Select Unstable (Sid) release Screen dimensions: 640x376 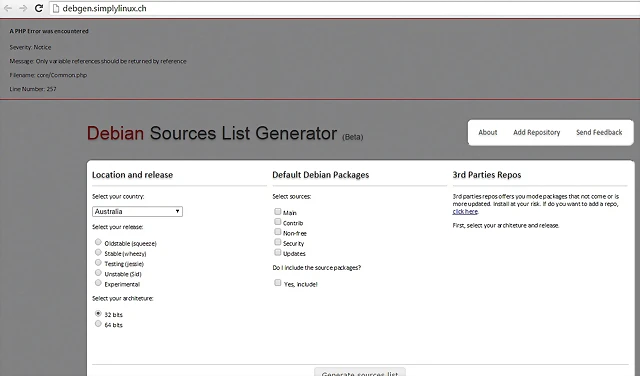click(x=98, y=273)
